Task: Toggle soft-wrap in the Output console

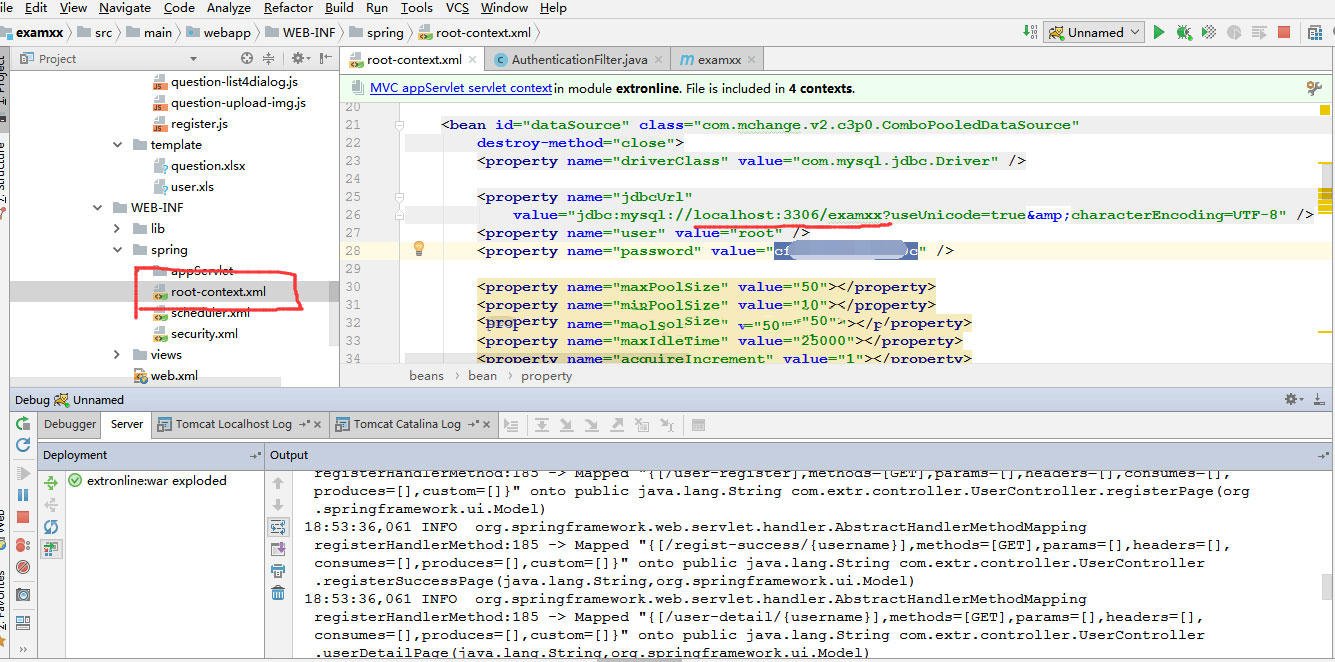Action: (x=278, y=527)
